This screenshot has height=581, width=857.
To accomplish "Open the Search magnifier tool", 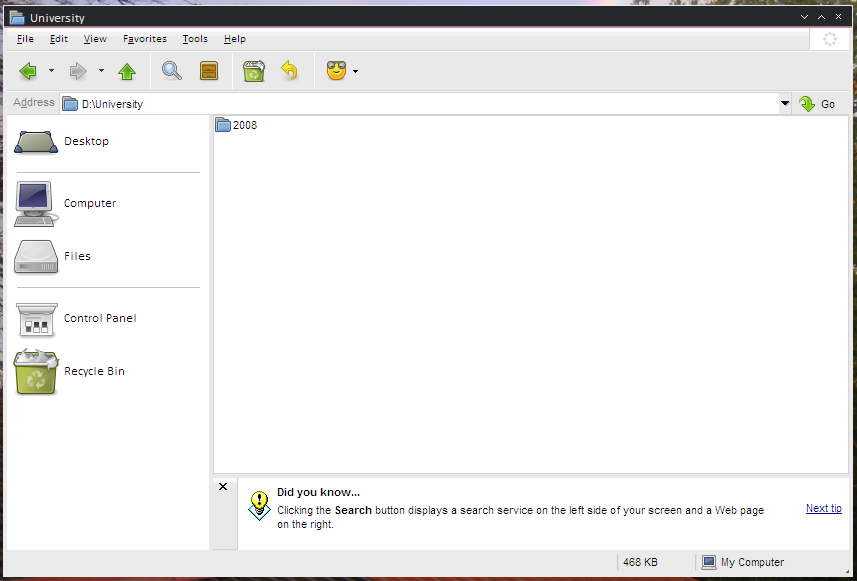I will [172, 71].
